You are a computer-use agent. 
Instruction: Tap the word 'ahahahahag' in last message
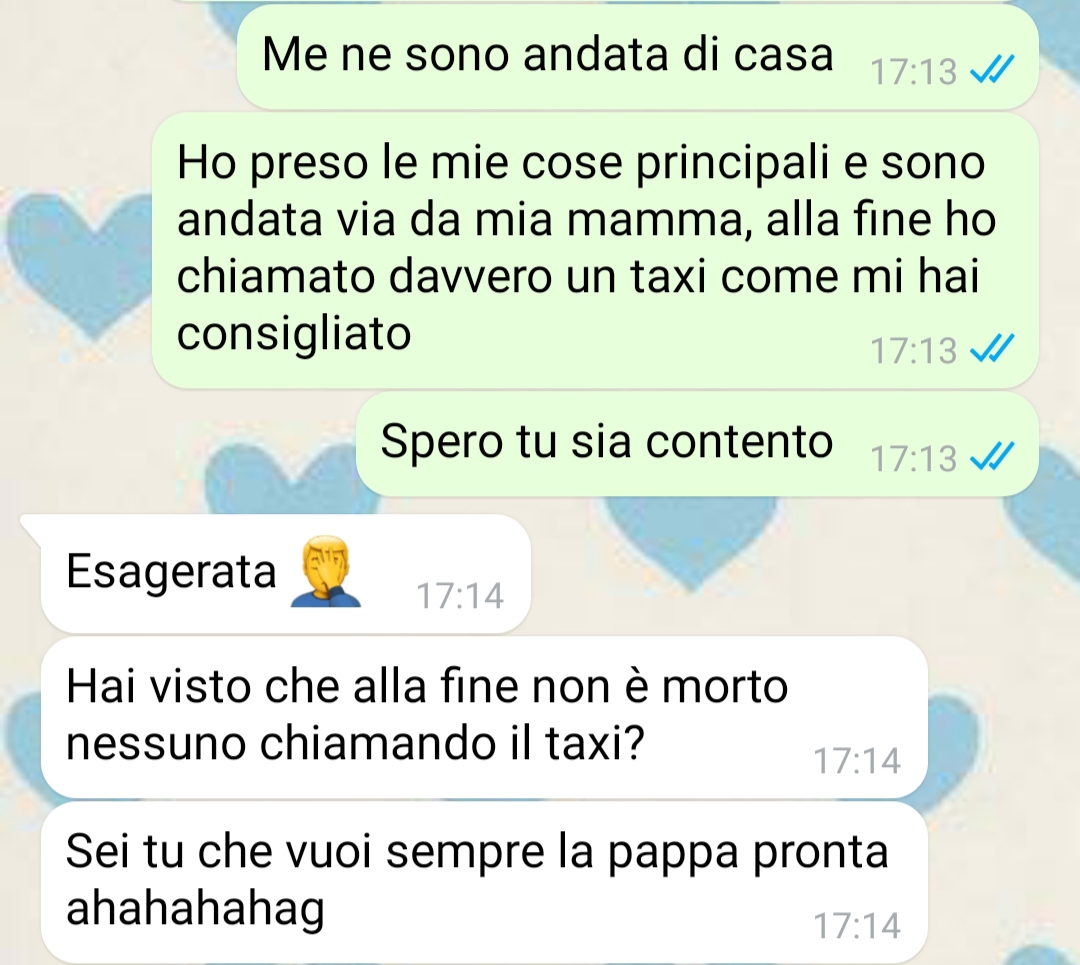point(195,910)
